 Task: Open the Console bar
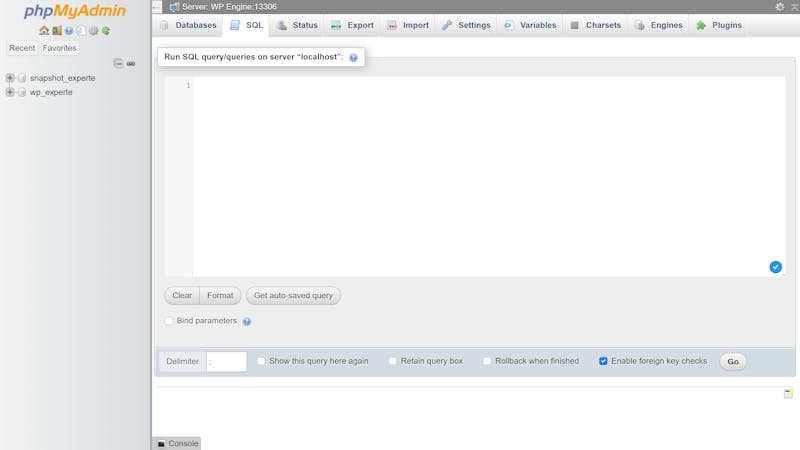177,444
